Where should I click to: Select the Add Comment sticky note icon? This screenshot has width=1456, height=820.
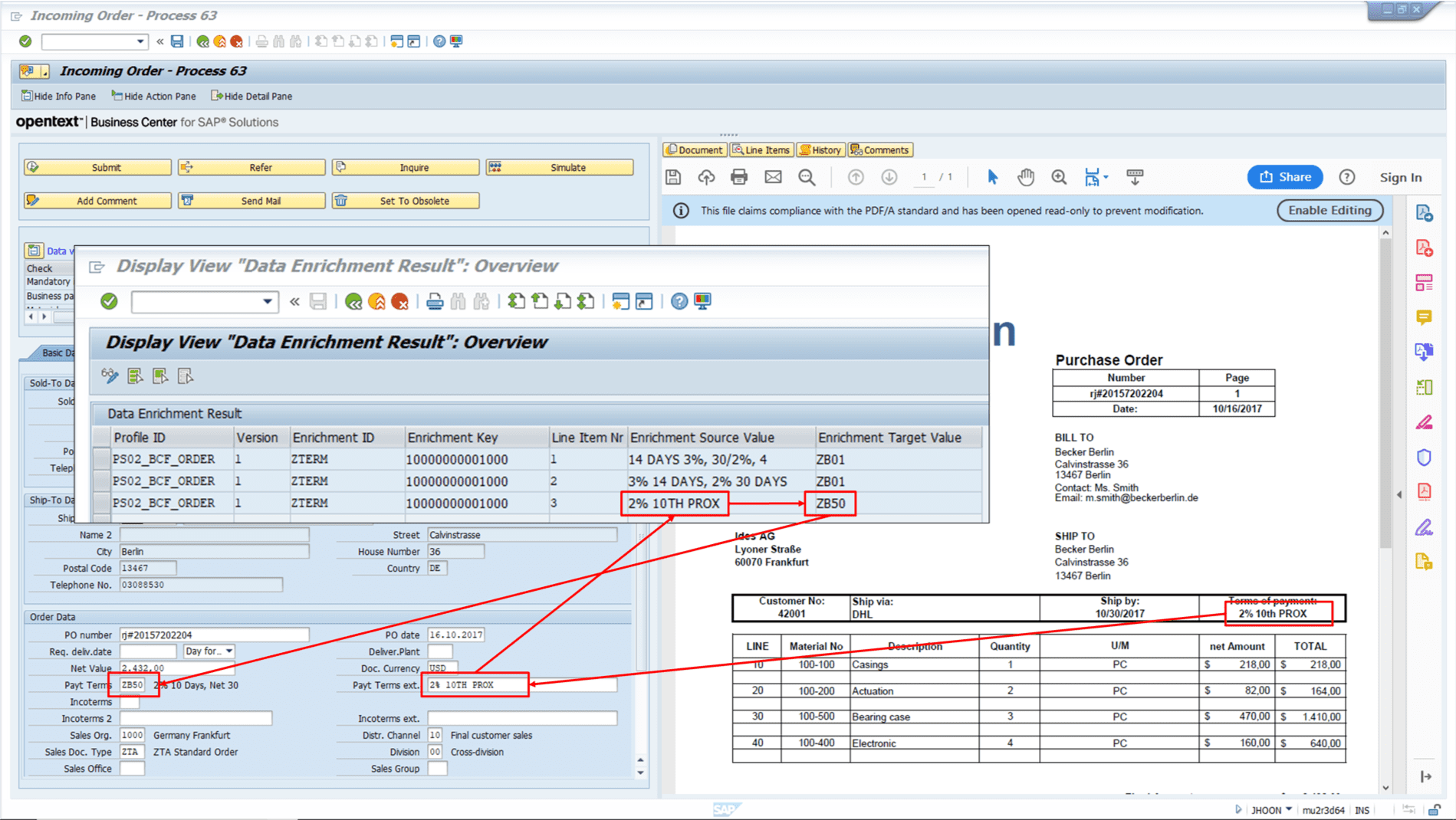tap(32, 200)
